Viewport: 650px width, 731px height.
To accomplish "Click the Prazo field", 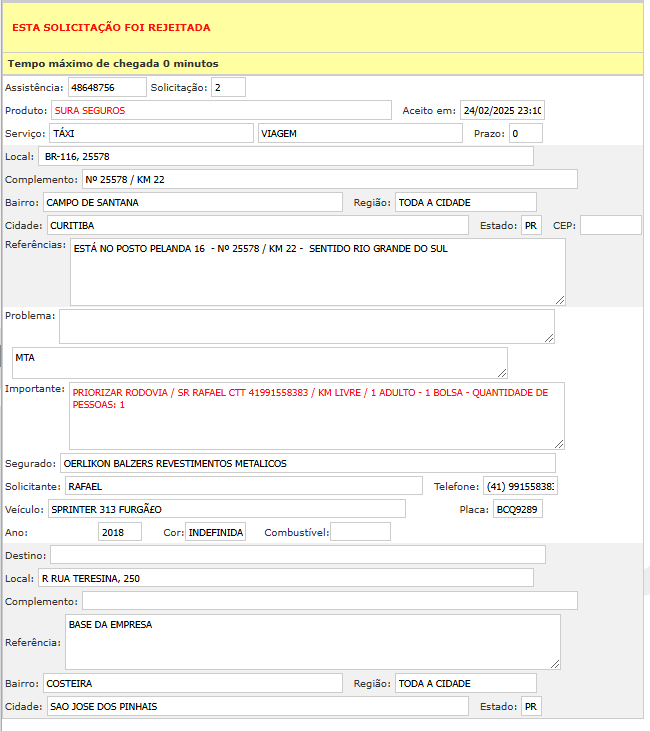I will [525, 133].
